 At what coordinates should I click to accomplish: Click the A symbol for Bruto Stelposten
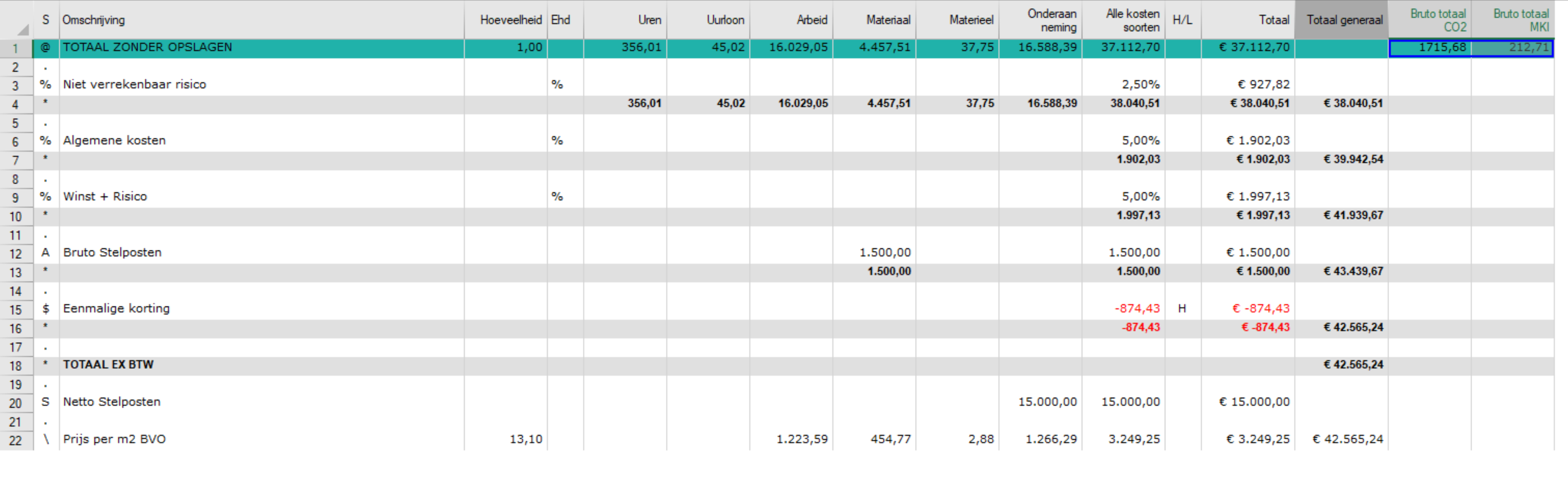[x=46, y=253]
